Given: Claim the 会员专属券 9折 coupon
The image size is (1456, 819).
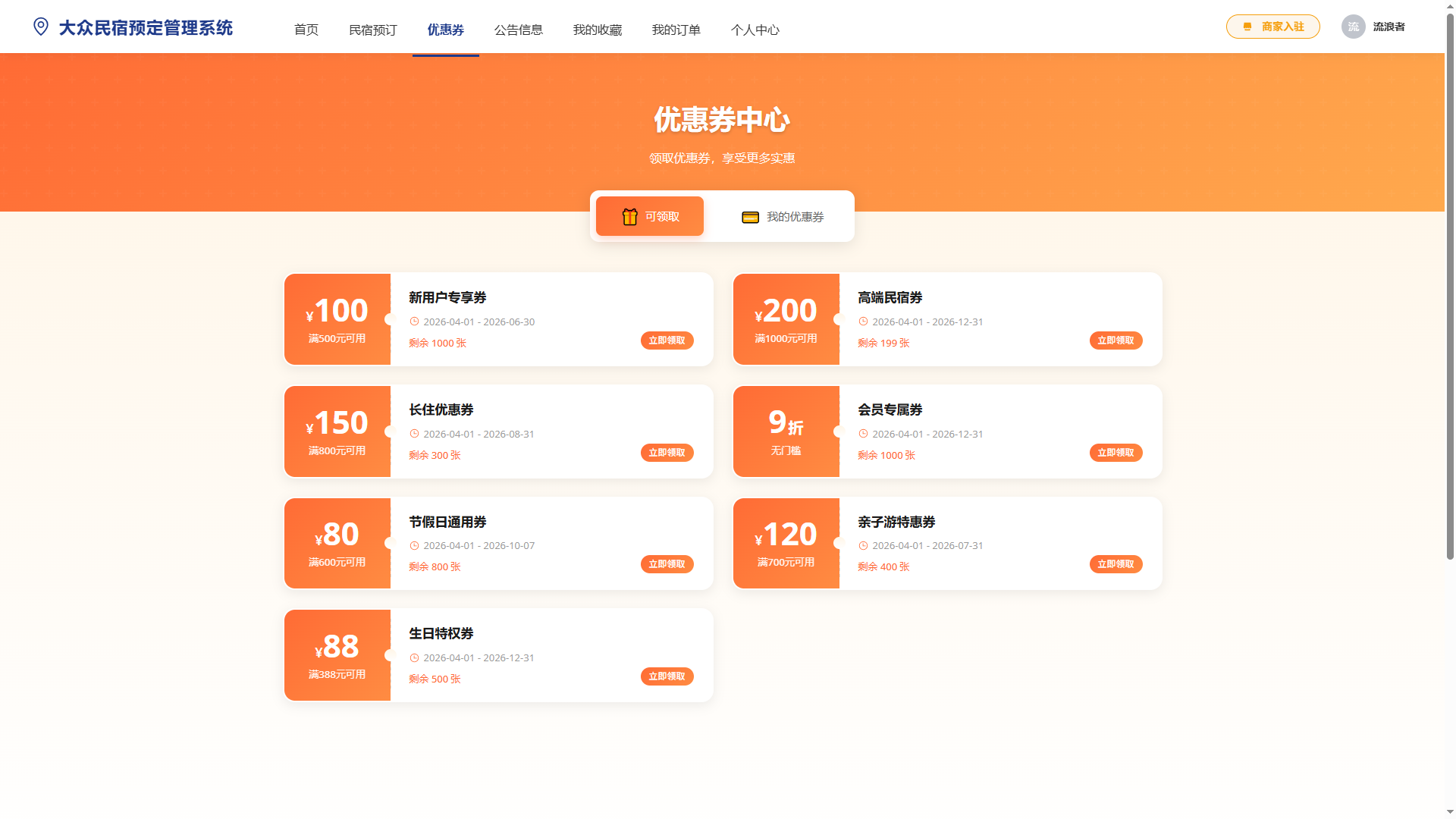Looking at the screenshot, I should coord(1116,453).
